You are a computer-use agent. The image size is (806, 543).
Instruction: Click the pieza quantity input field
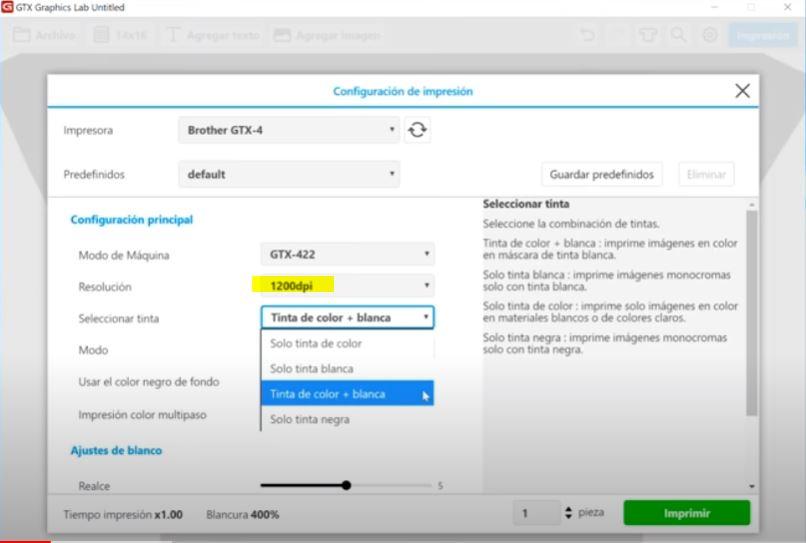point(537,513)
